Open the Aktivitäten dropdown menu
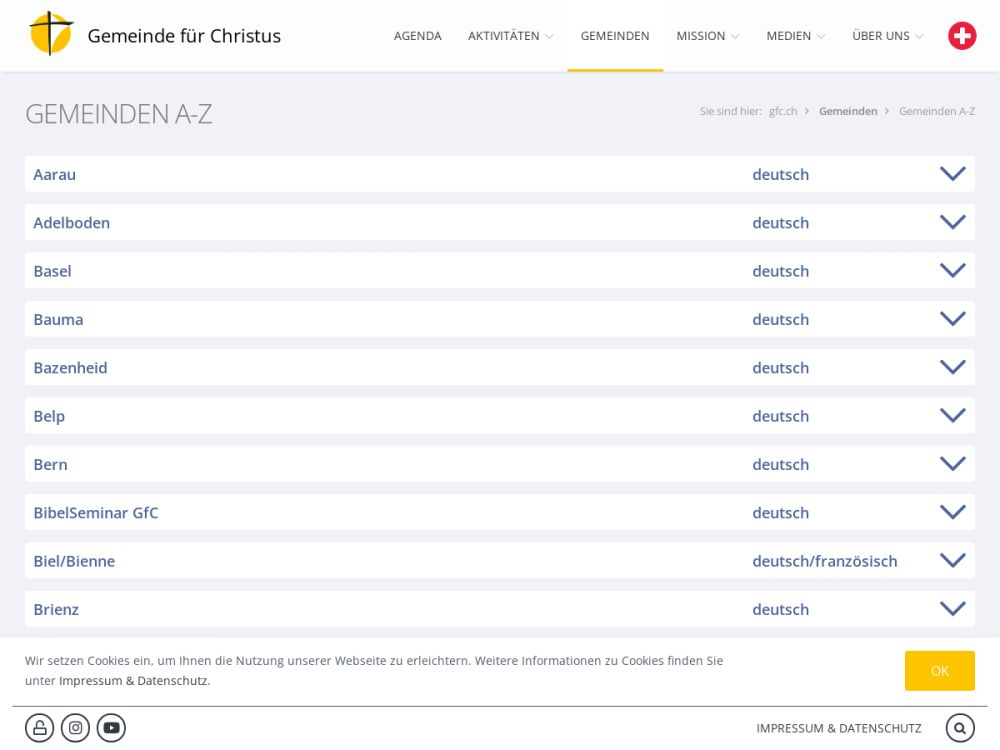The height and width of the screenshot is (750, 1000). (510, 36)
